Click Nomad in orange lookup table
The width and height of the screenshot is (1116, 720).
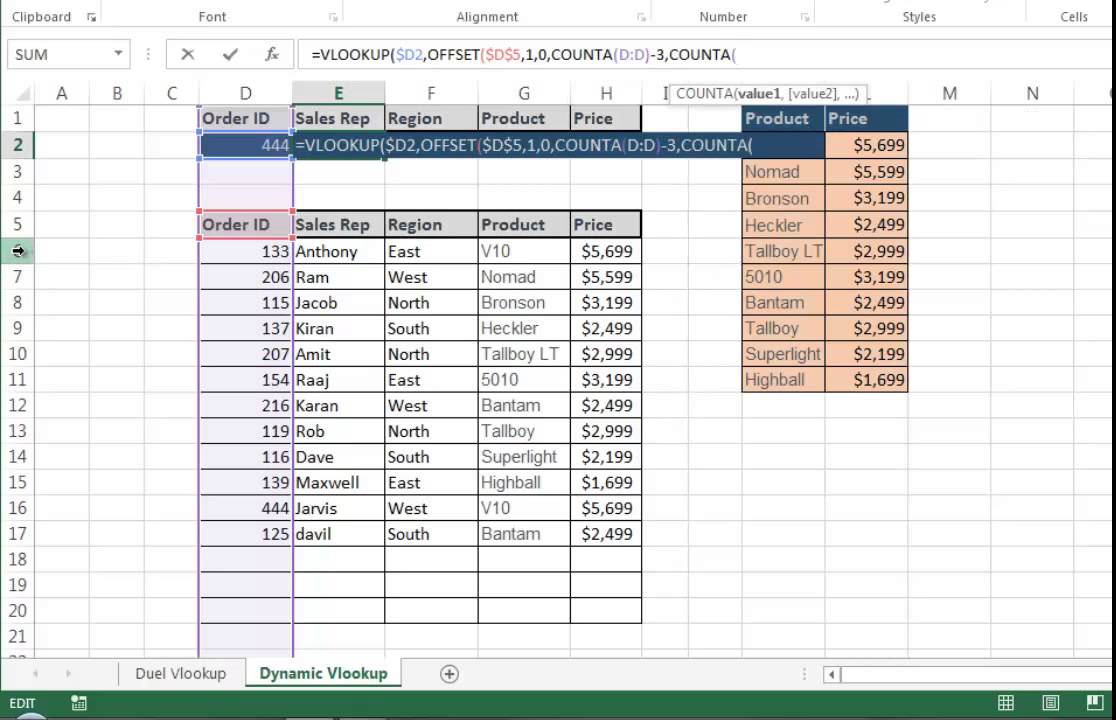point(783,171)
